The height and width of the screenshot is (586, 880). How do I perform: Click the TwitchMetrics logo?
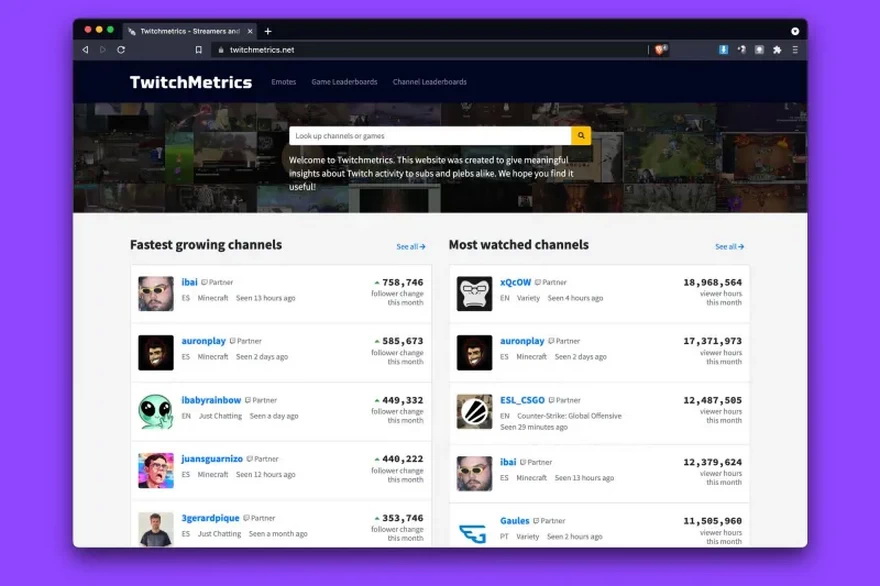point(191,82)
